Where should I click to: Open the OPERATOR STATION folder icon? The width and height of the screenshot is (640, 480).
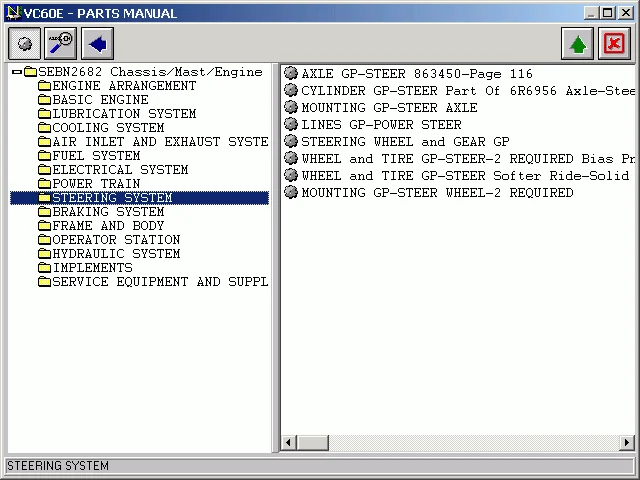pos(44,240)
